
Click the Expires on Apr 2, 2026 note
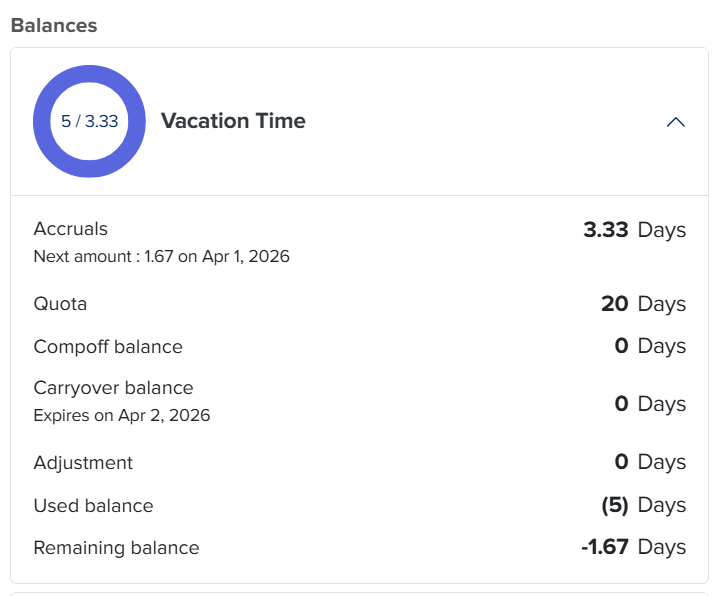click(x=122, y=415)
